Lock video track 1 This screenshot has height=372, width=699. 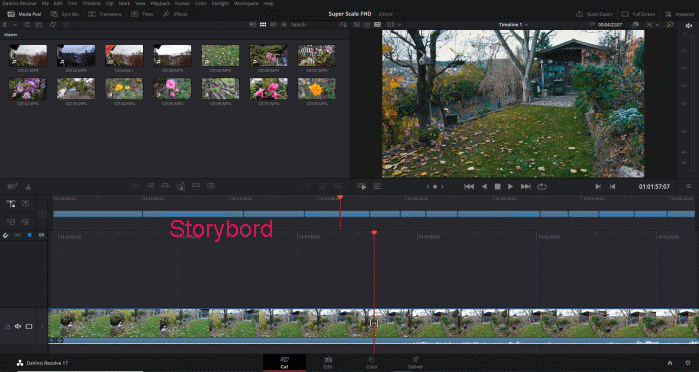[7, 327]
